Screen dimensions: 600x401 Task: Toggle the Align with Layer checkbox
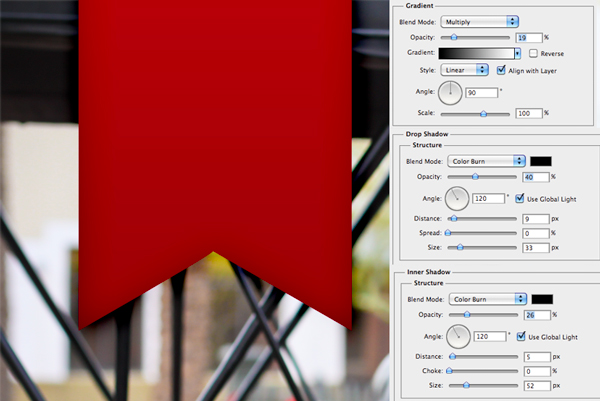(501, 70)
